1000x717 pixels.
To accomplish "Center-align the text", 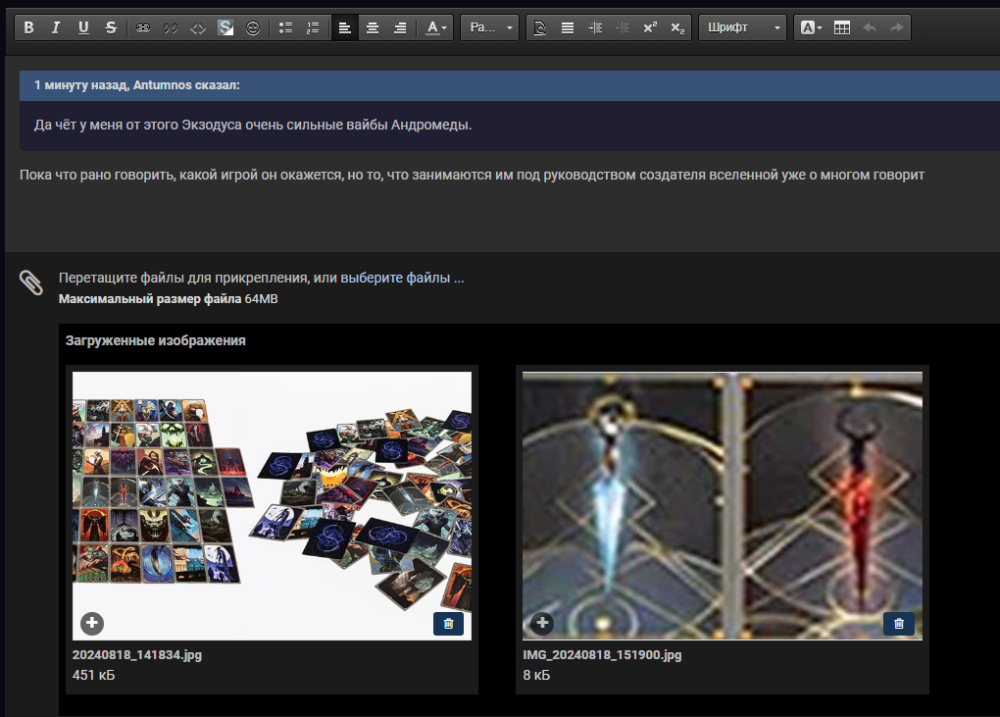I will pyautogui.click(x=372, y=28).
